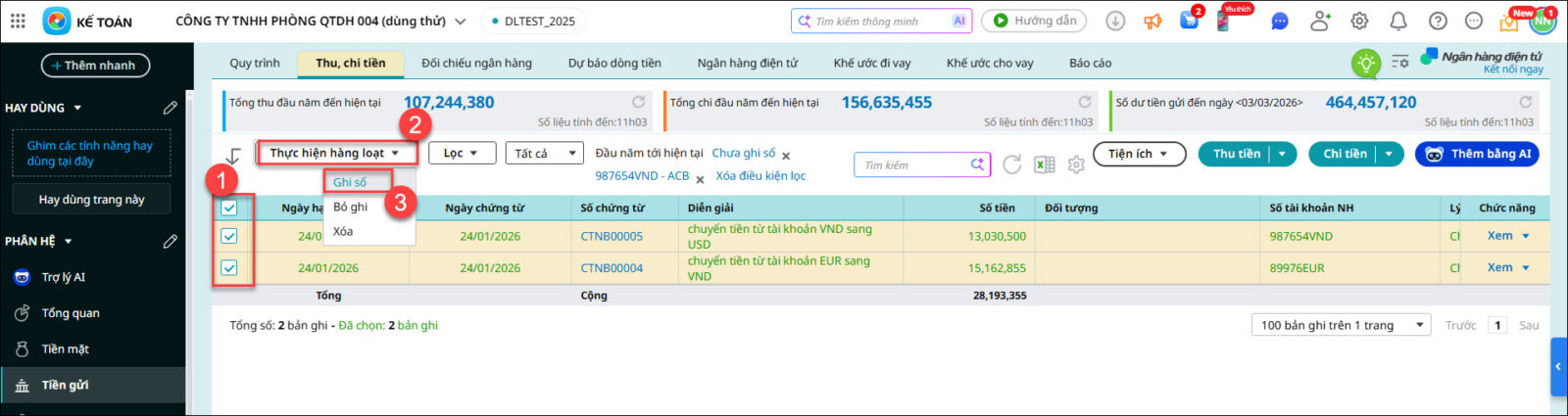Screen dimensions: 1568x416
Task: Uncheck the row CTNB00004 checkbox
Action: point(229,267)
